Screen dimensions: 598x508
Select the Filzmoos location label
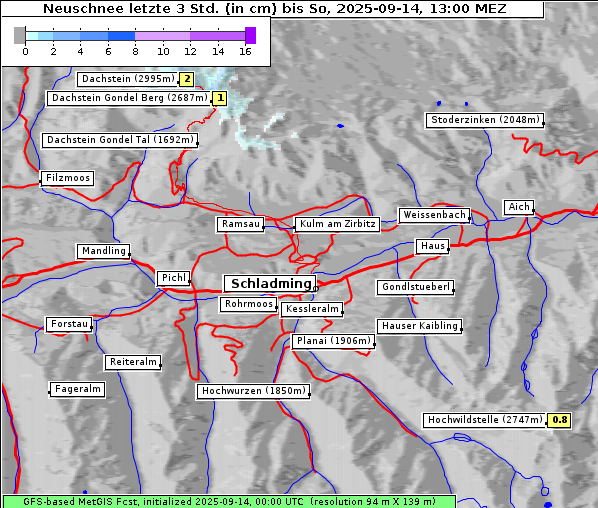click(x=68, y=178)
